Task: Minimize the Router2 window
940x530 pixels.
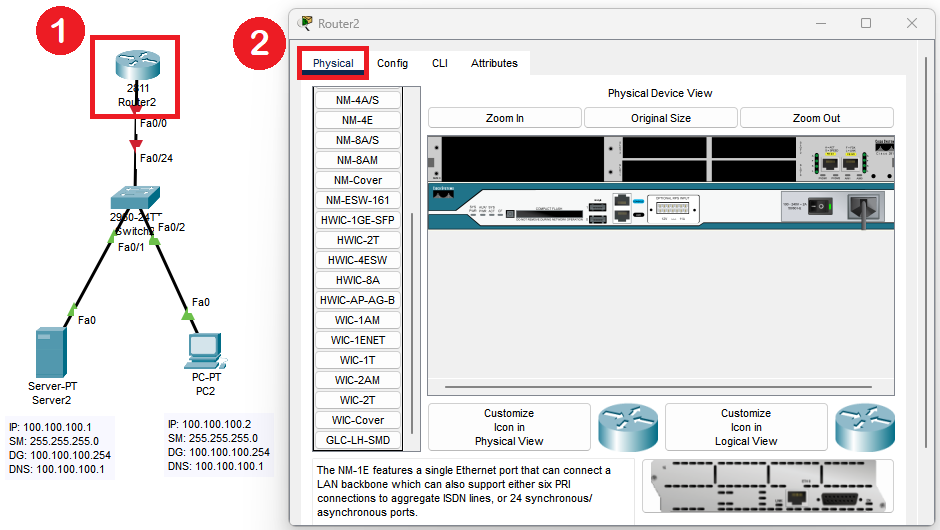Action: point(821,23)
